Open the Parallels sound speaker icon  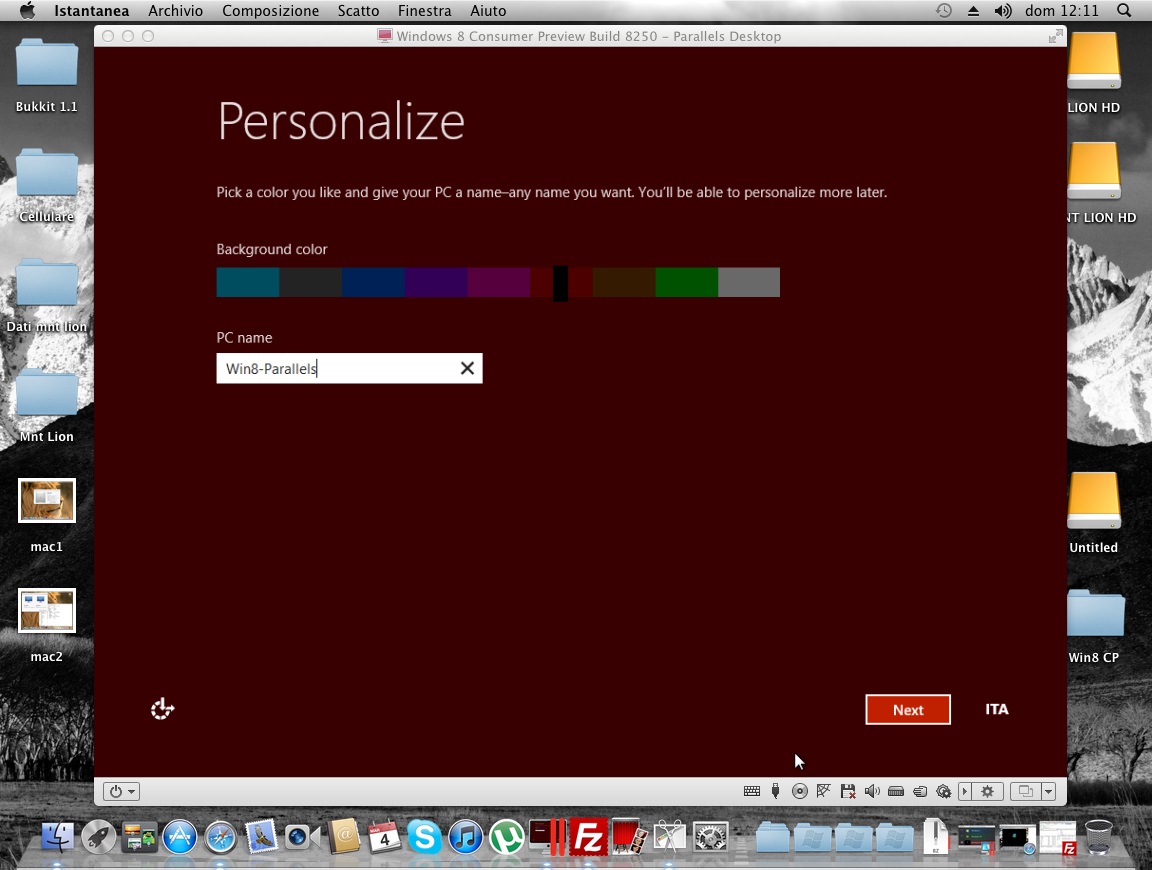872,791
